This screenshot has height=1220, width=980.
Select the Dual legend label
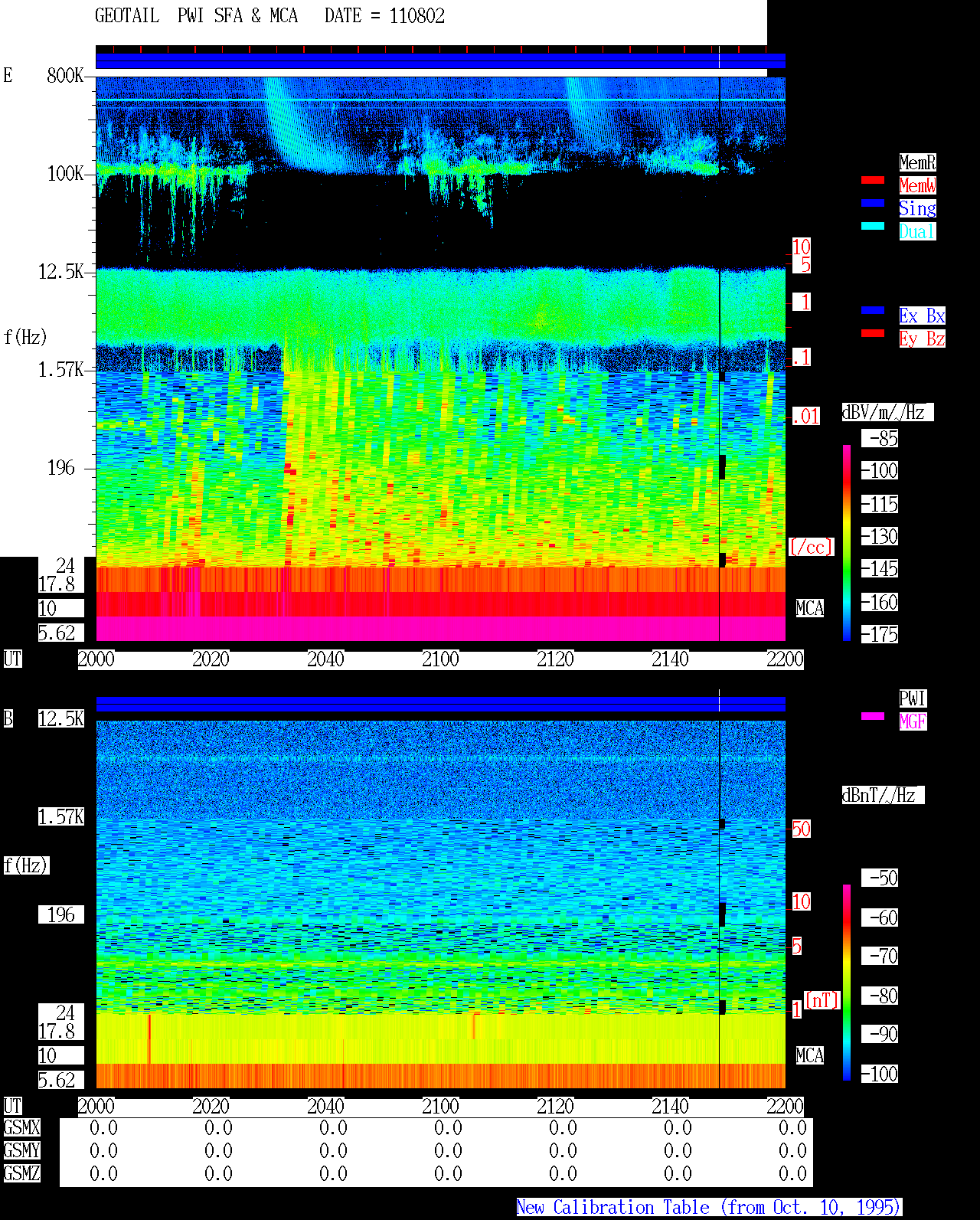[x=917, y=231]
